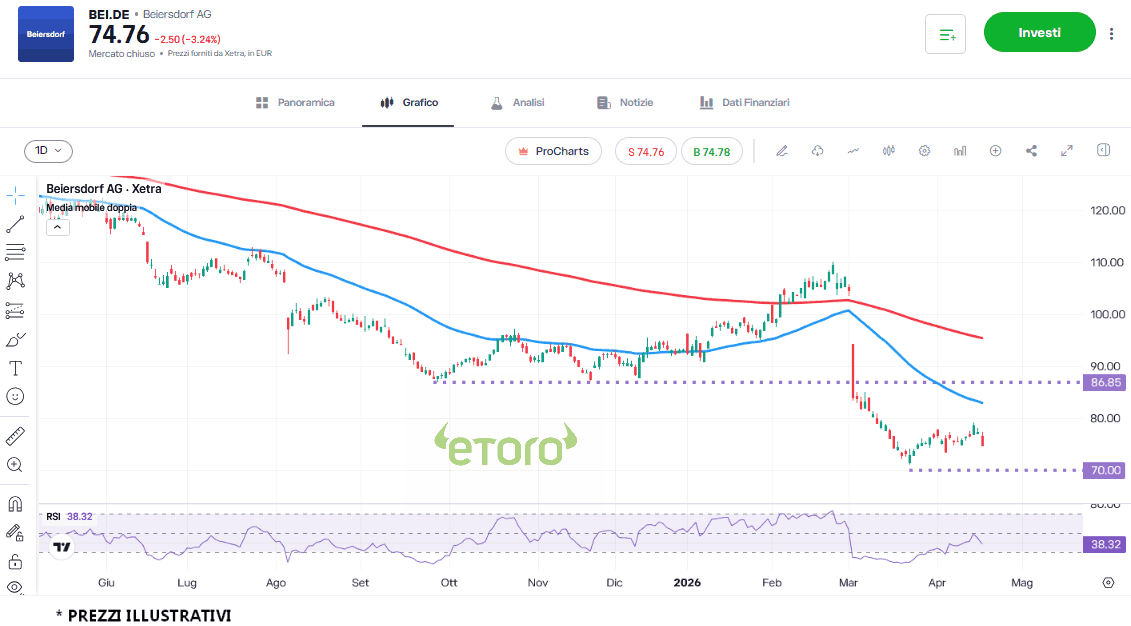Open the 1D timeframe dropdown
Image resolution: width=1131 pixels, height=626 pixels.
pos(48,151)
